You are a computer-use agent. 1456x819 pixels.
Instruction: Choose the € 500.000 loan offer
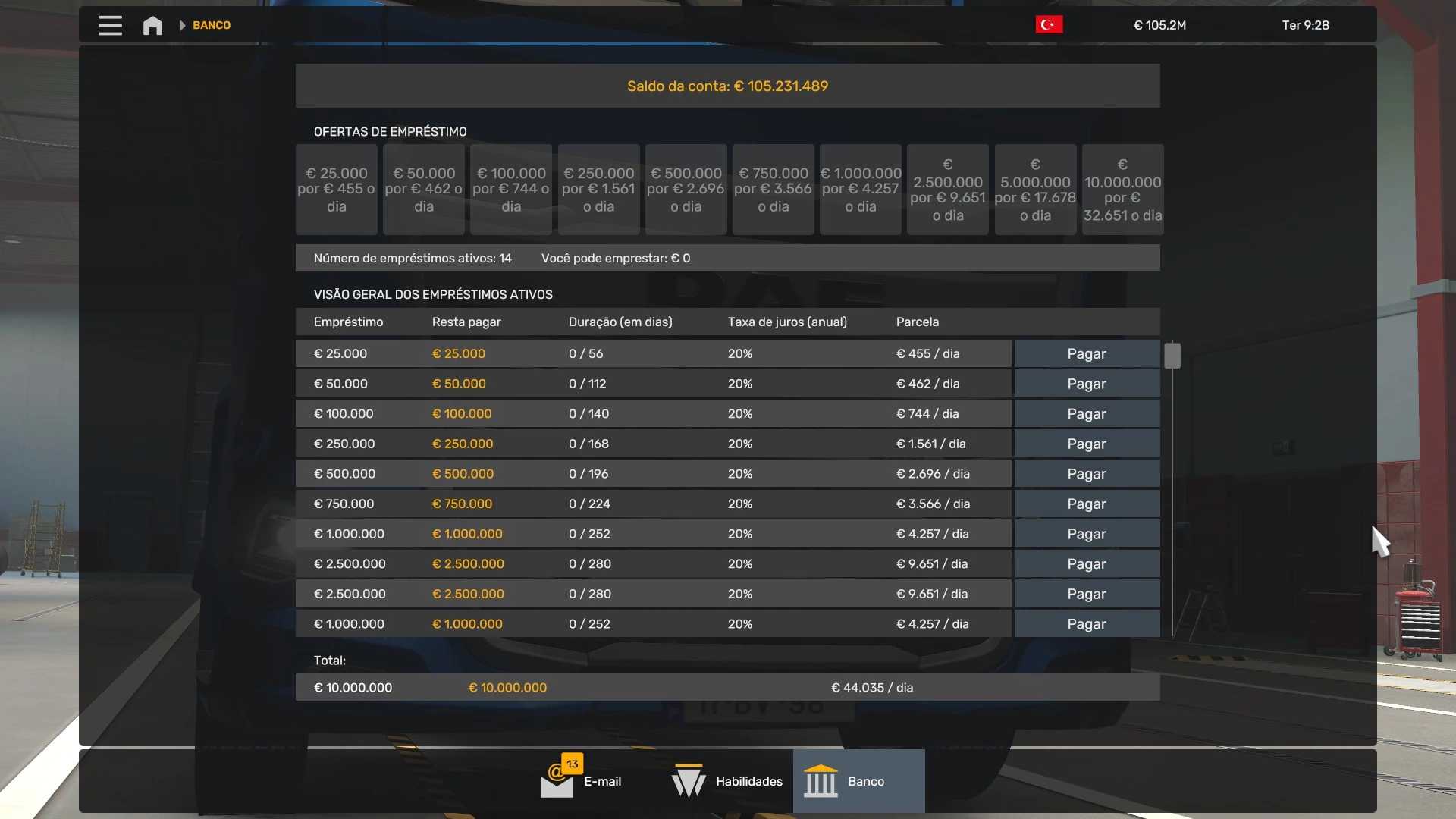coord(686,190)
